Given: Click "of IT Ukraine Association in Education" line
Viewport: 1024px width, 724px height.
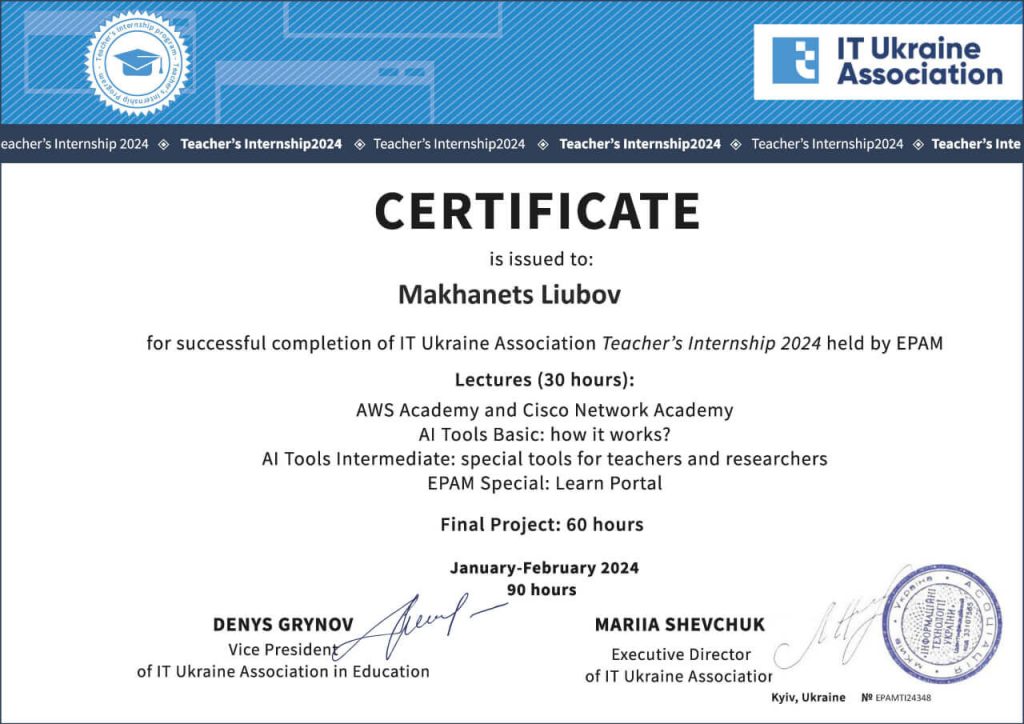Looking at the screenshot, I should click(x=283, y=671).
